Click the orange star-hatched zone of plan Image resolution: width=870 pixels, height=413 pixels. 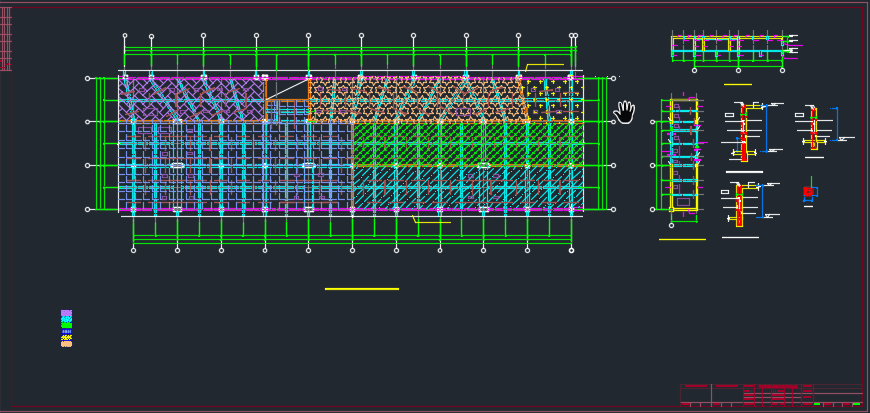[419, 100]
